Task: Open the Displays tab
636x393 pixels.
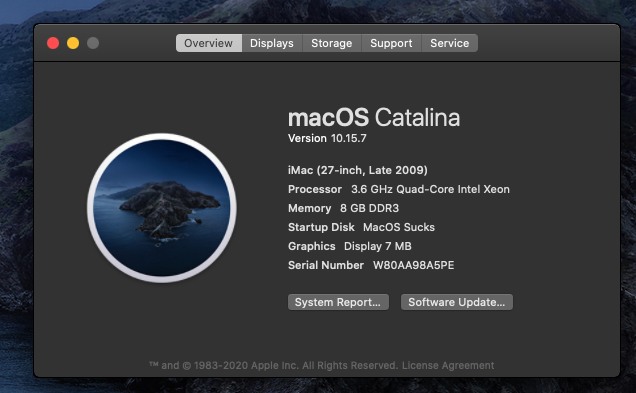Action: click(272, 43)
